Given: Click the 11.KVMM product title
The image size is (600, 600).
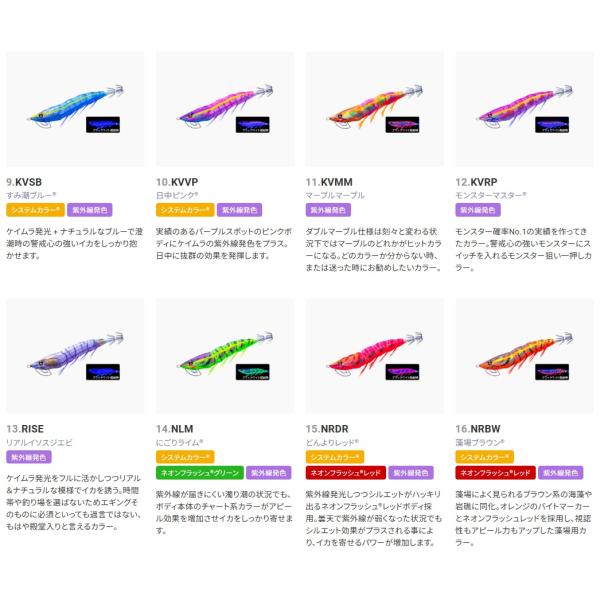Looking at the screenshot, I should (329, 182).
